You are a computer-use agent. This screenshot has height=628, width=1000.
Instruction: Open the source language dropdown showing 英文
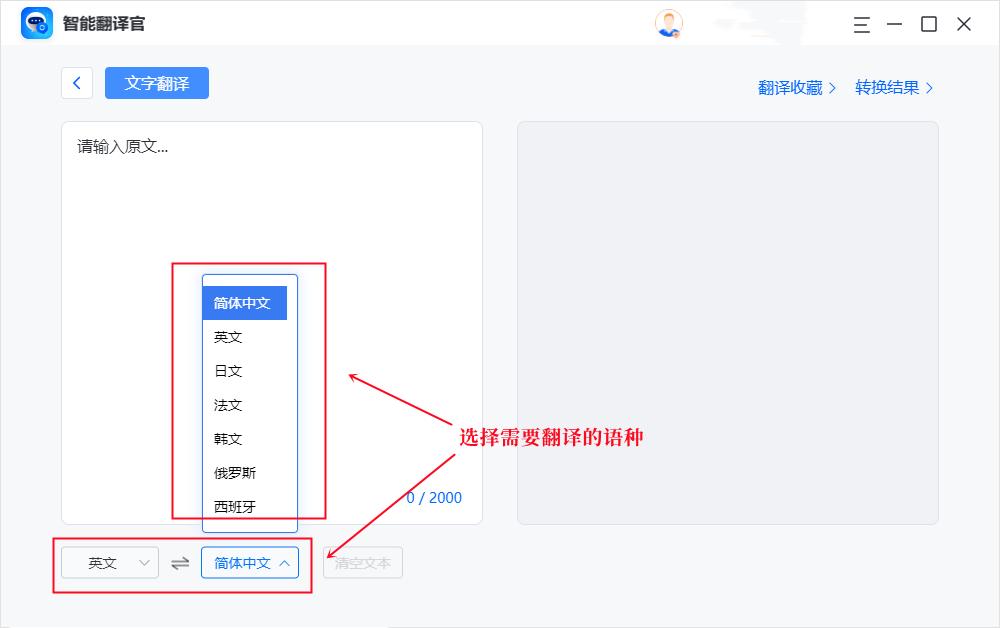coord(109,562)
